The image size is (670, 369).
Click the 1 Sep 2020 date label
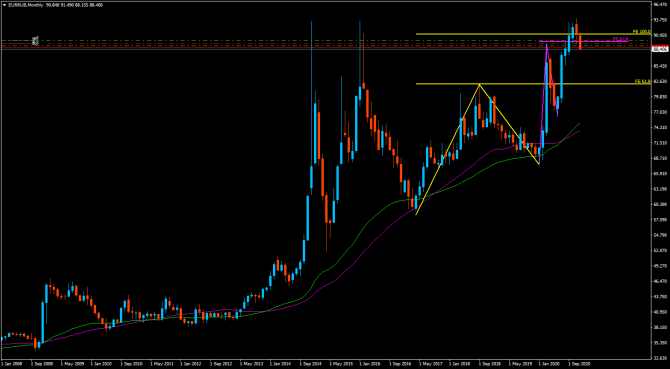[x=579, y=363]
